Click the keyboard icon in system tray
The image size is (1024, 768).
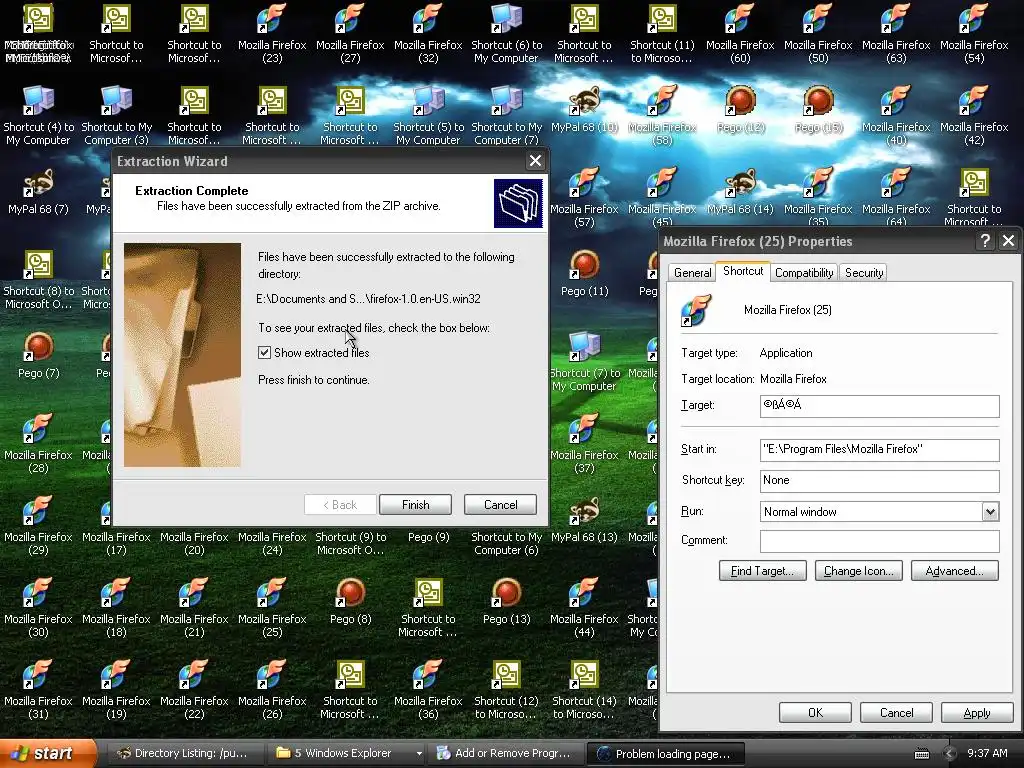pyautogui.click(x=921, y=754)
